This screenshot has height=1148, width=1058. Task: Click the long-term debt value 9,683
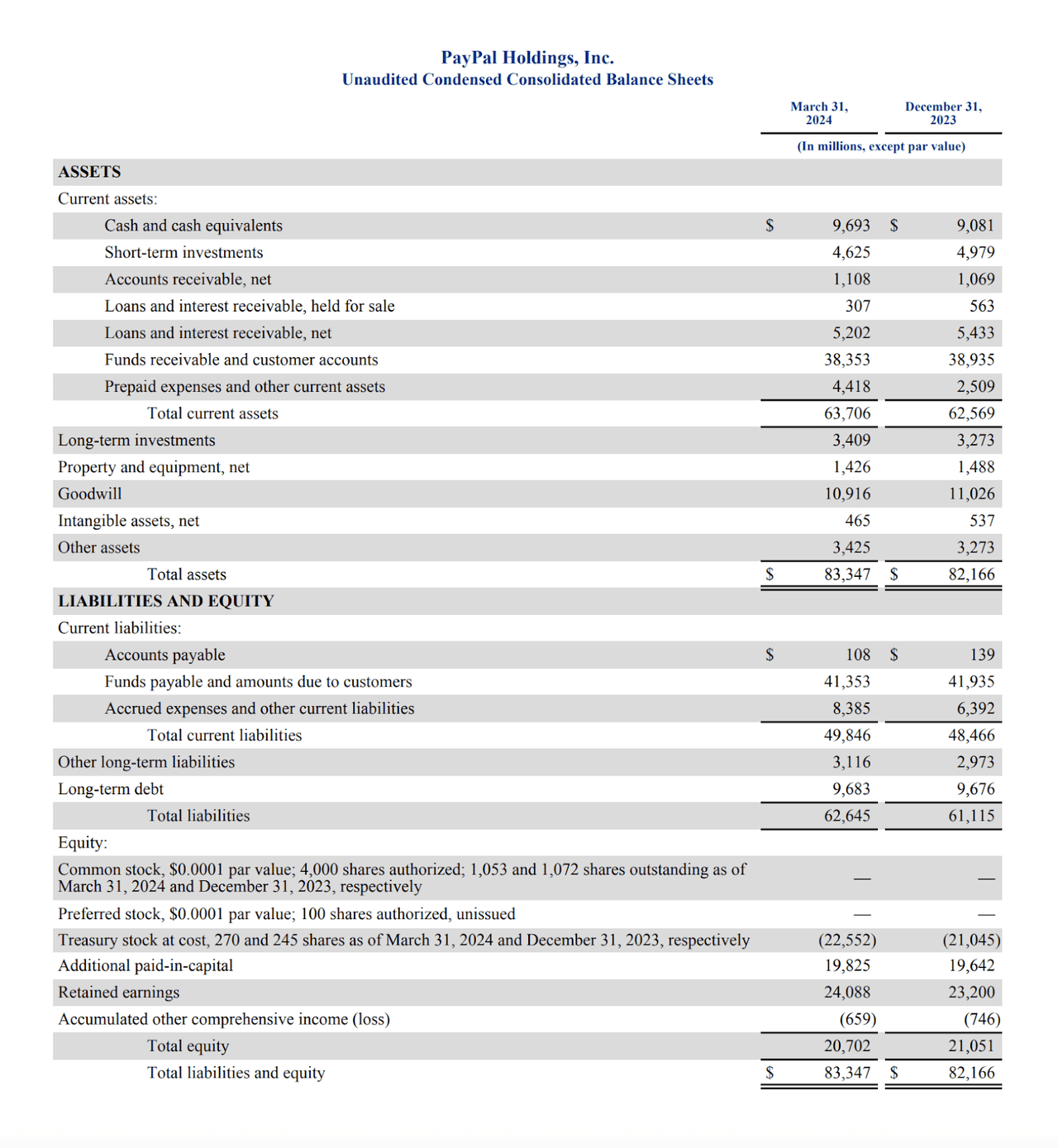[851, 789]
